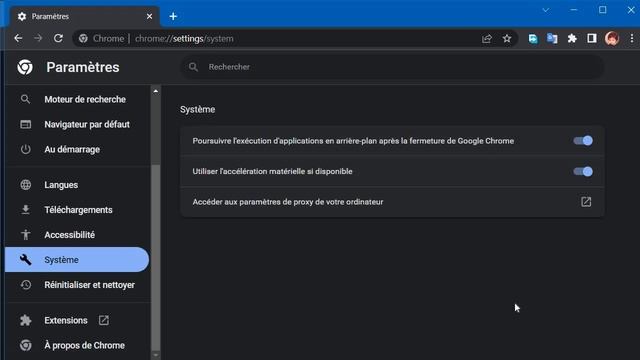Reload the settings page

coord(58,38)
